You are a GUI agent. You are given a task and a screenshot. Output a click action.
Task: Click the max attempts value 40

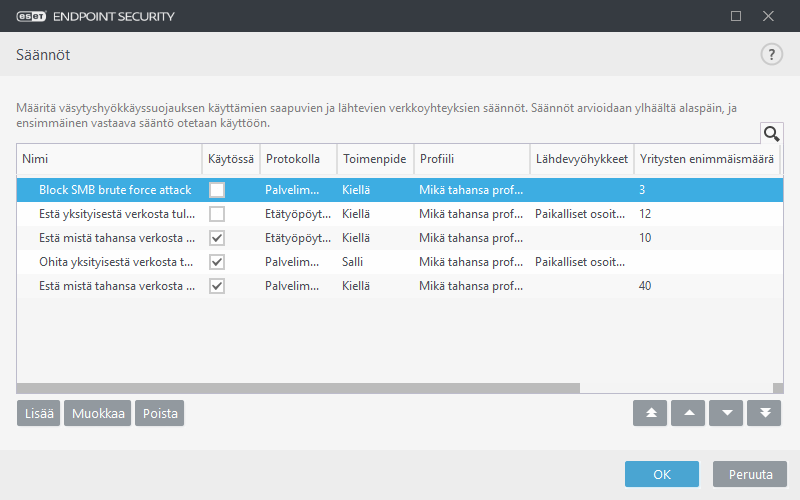tap(645, 286)
